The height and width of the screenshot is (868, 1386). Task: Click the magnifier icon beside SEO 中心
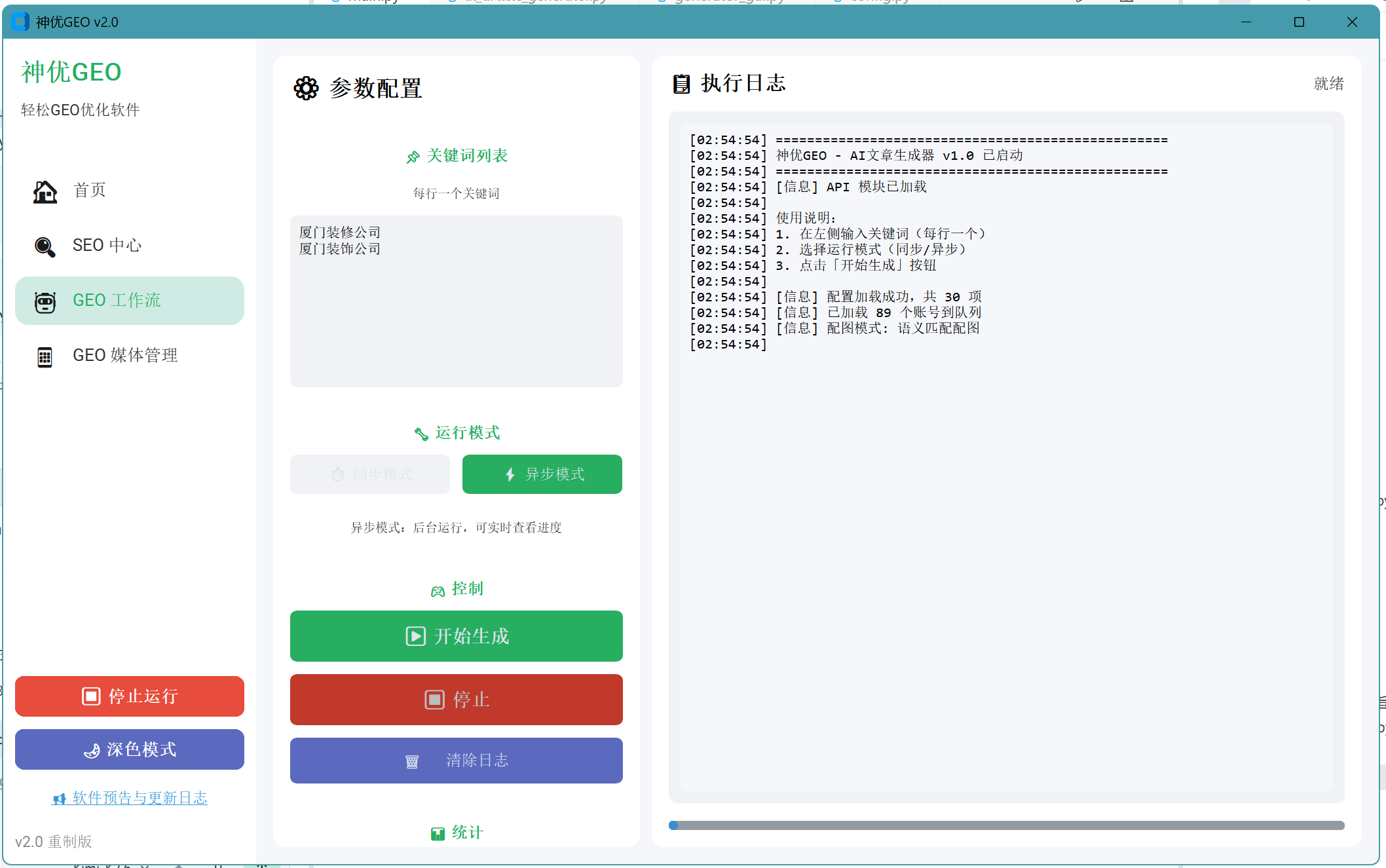click(x=45, y=246)
